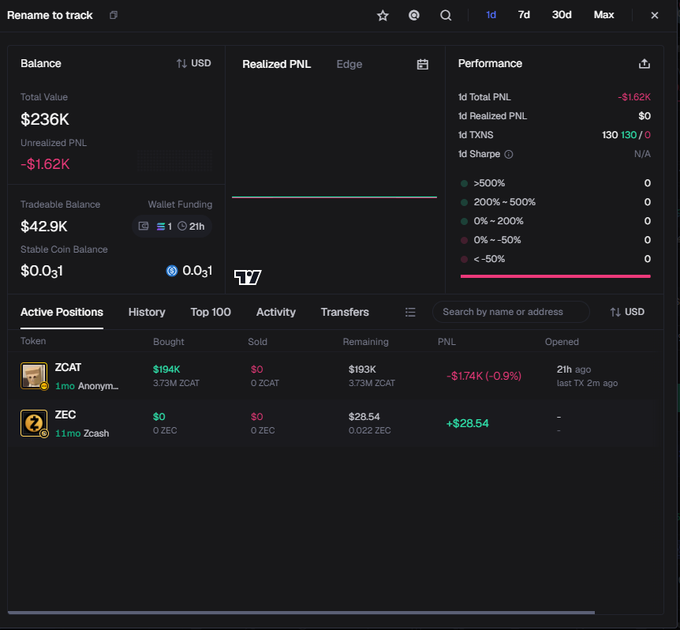Click the list view filter icon
The image size is (680, 630).
click(x=410, y=312)
